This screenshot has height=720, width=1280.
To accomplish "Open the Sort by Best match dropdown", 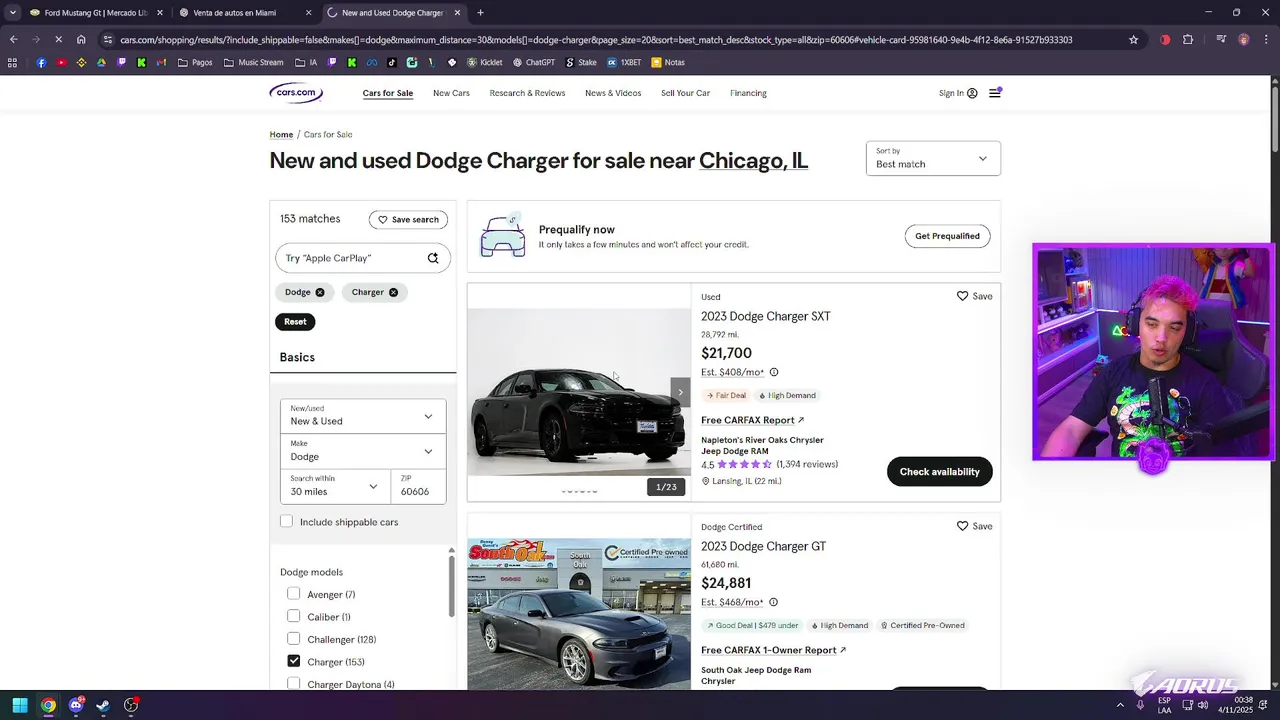I will pos(933,158).
